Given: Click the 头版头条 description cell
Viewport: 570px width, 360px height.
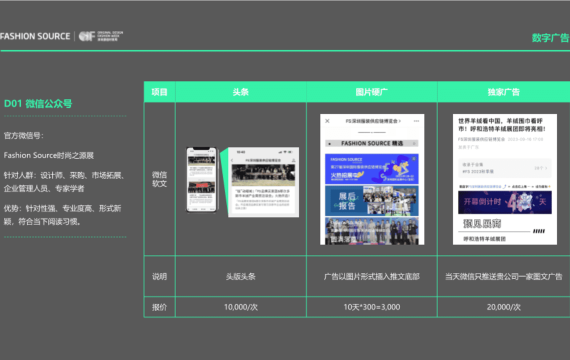Looking at the screenshot, I should point(241,276).
